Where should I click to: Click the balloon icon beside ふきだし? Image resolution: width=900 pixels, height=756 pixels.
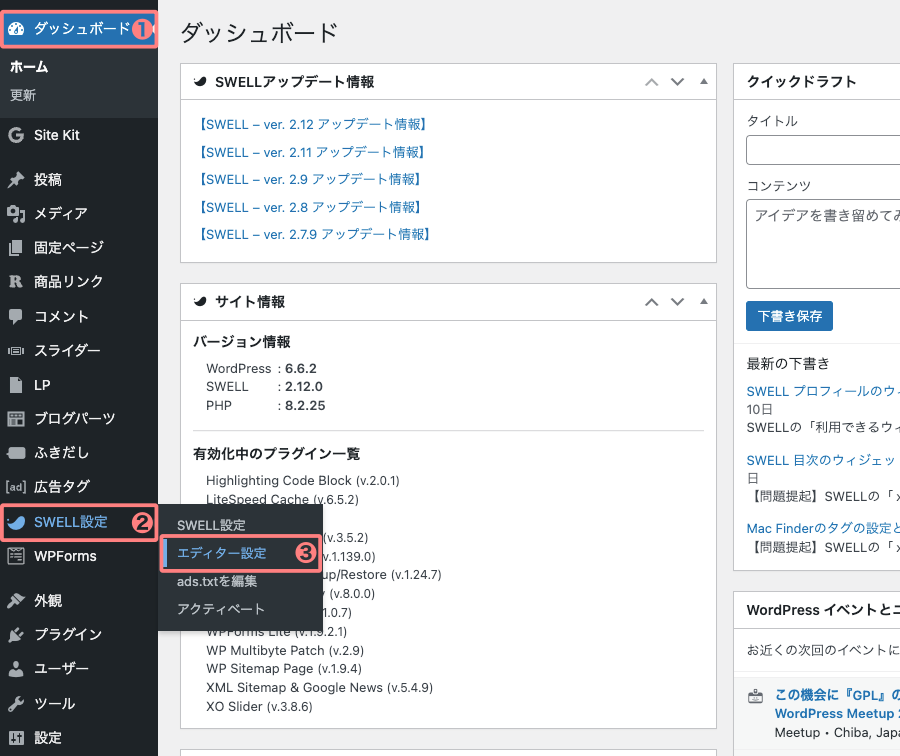click(16, 453)
